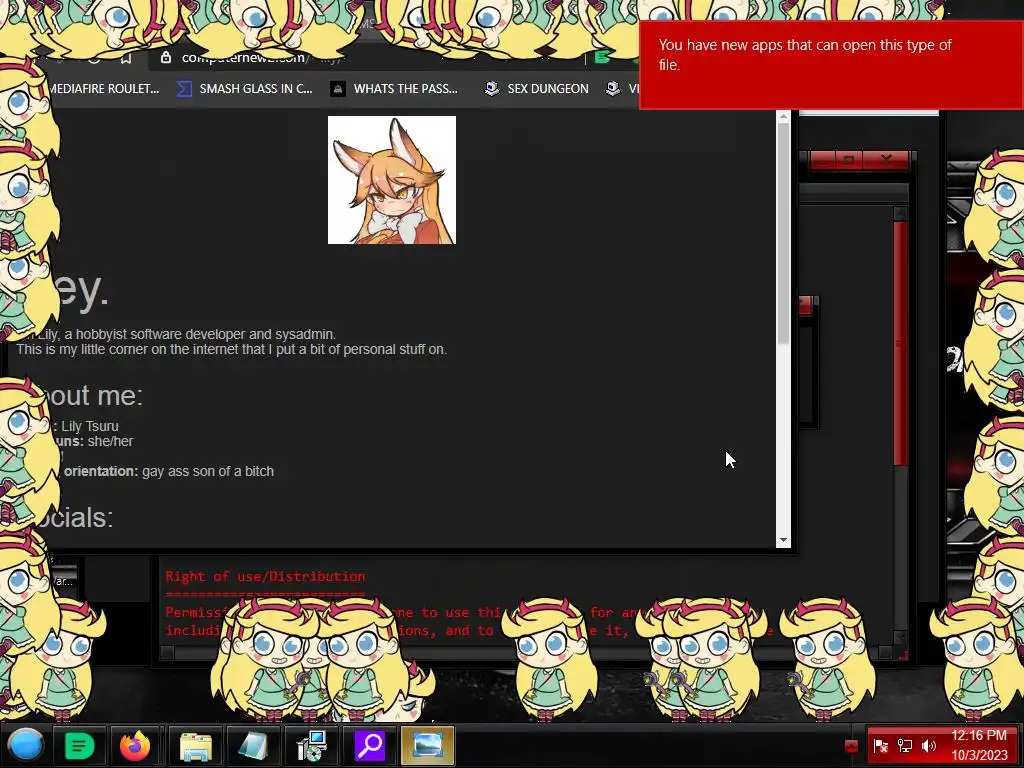1024x768 pixels.
Task: Focus the browser address bar URL
Action: [x=261, y=57]
